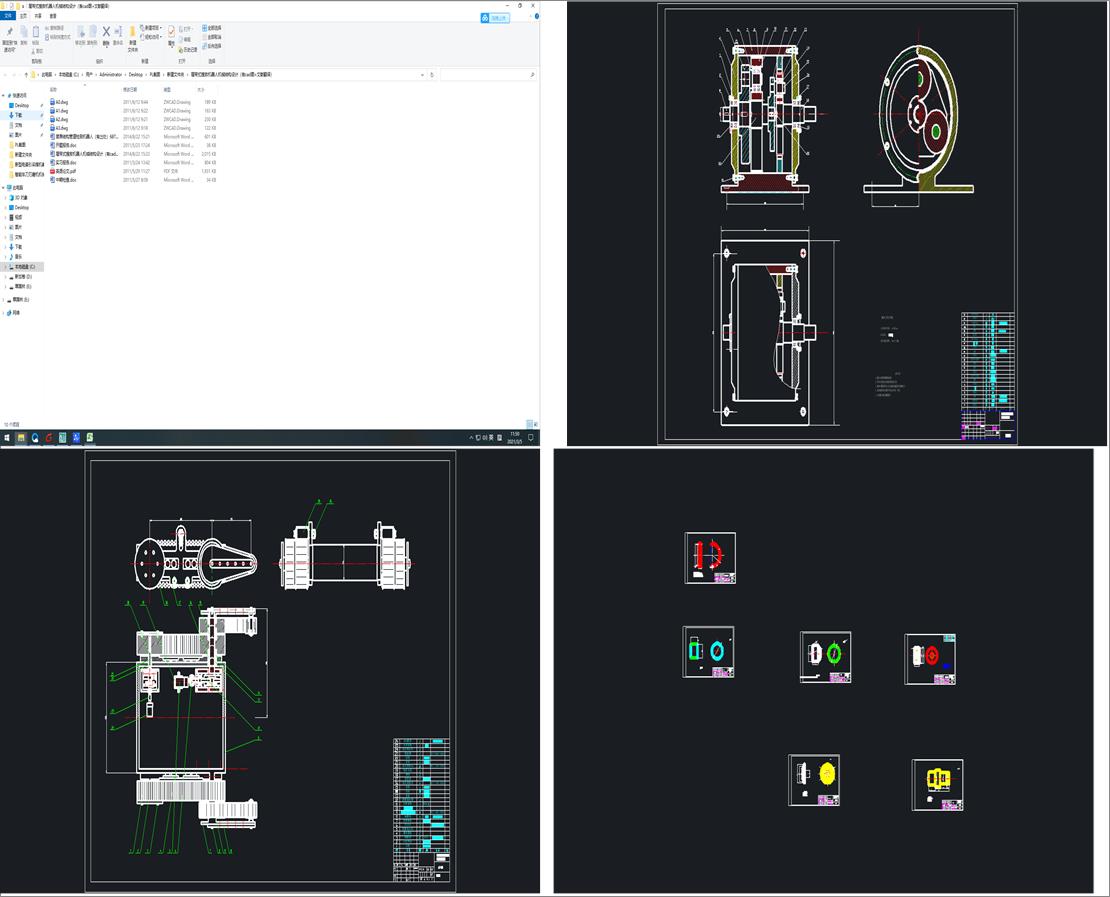This screenshot has width=1110, height=897.
Task: Click the Pin to Quick Access icon
Action: click(x=9, y=33)
